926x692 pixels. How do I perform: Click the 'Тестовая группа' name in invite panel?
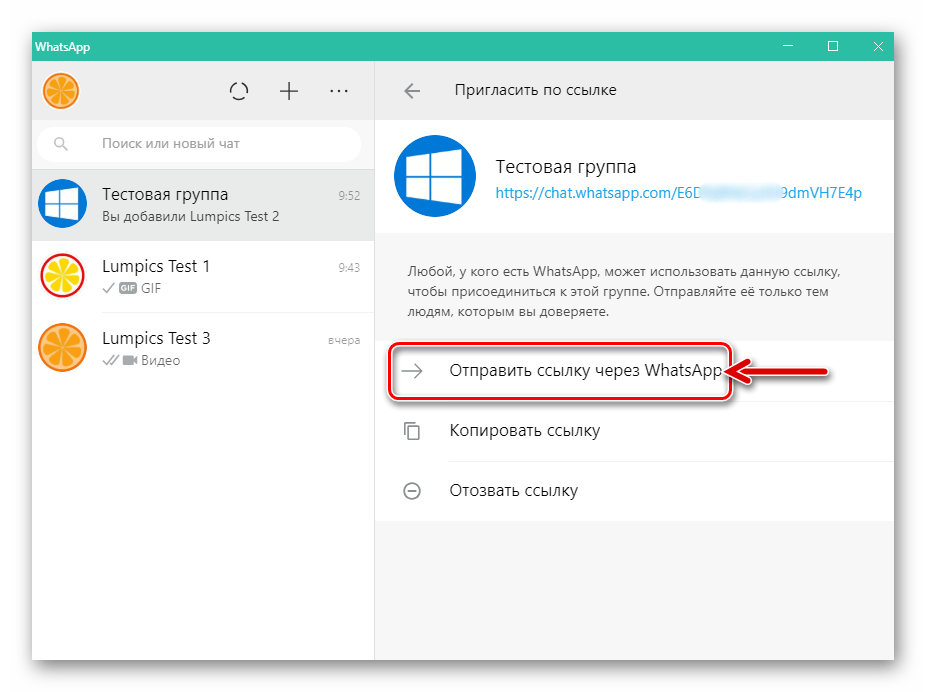[566, 167]
